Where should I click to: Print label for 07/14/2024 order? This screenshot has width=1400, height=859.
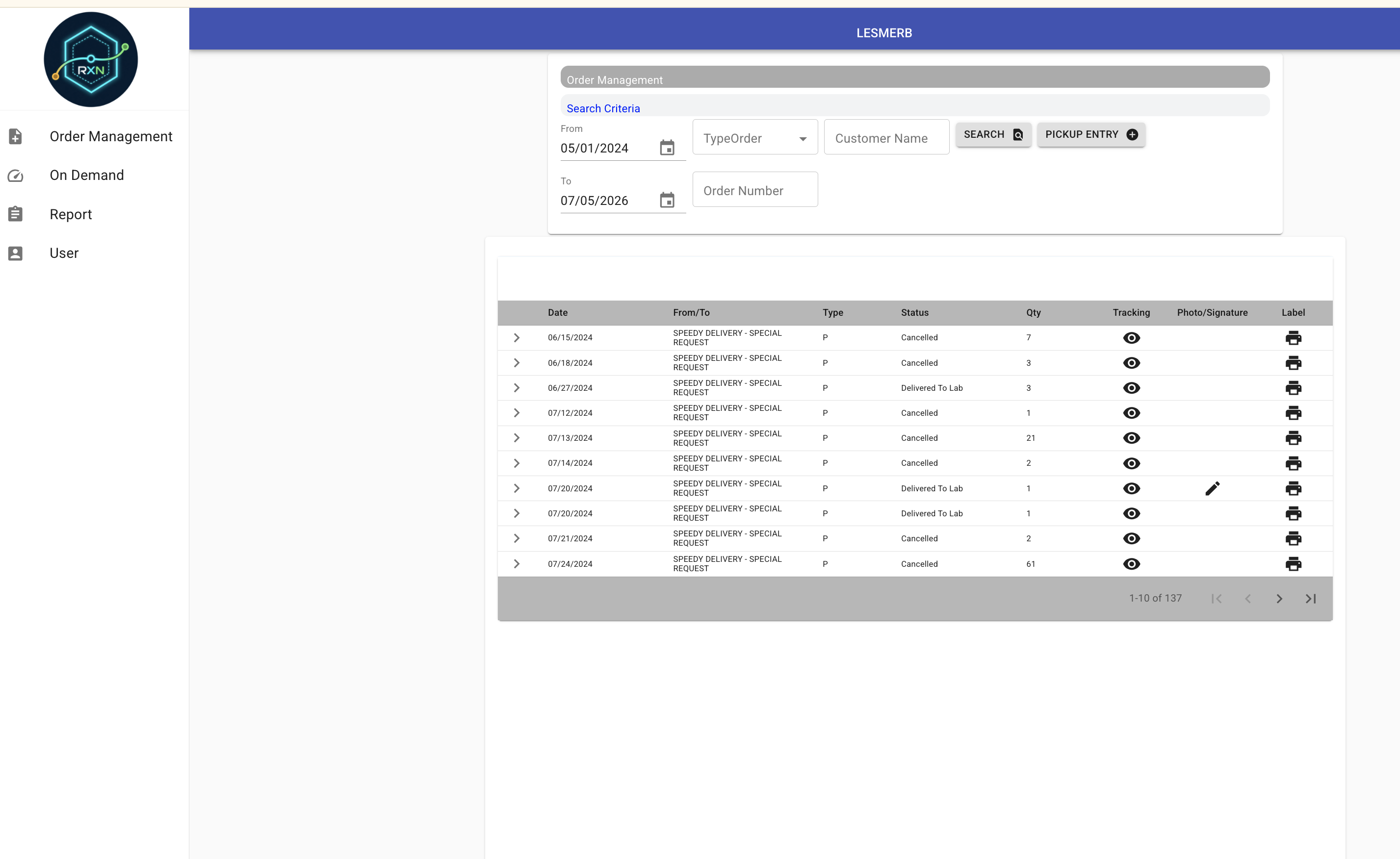click(x=1293, y=464)
